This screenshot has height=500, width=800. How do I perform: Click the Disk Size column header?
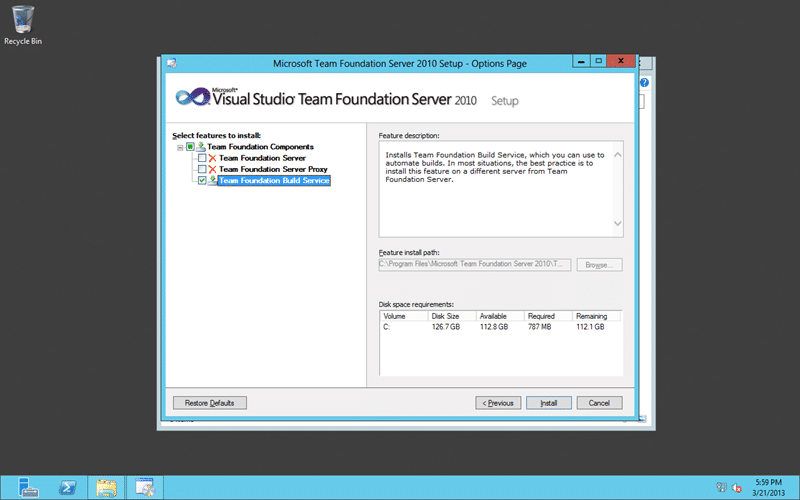pos(452,316)
